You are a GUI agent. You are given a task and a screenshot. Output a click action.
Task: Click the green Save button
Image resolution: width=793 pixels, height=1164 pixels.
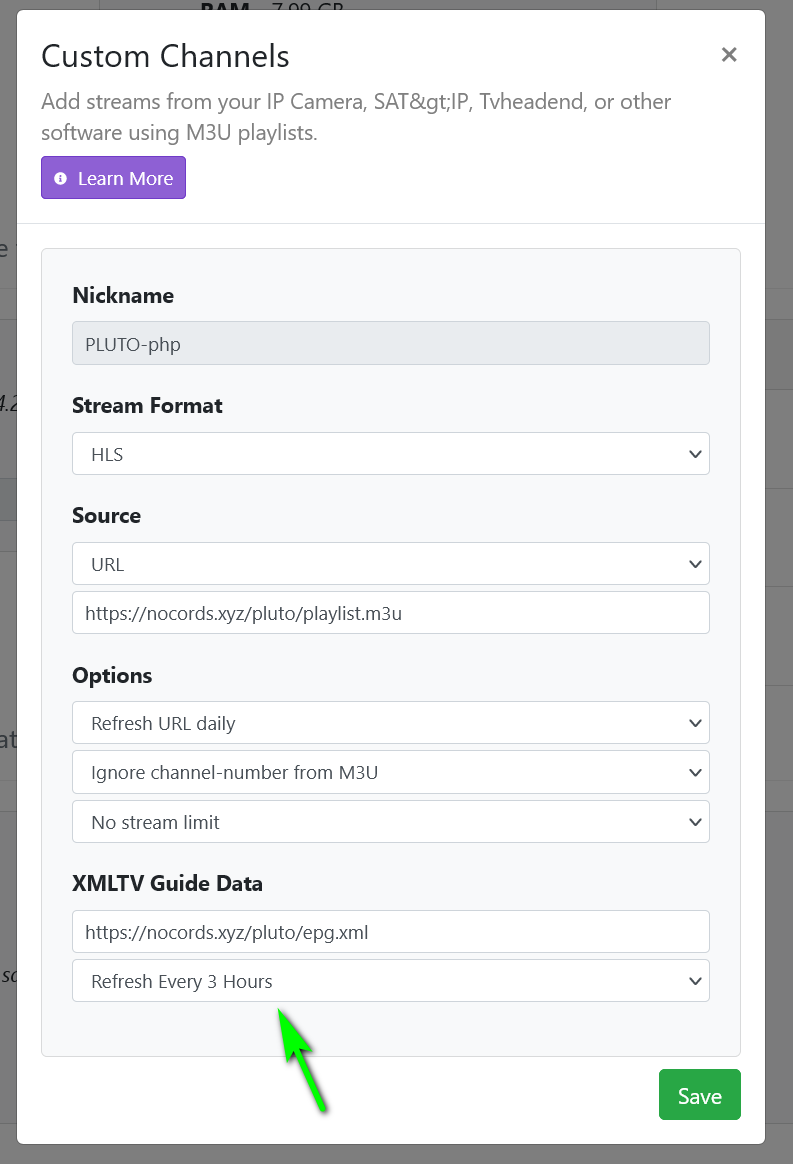(699, 1094)
